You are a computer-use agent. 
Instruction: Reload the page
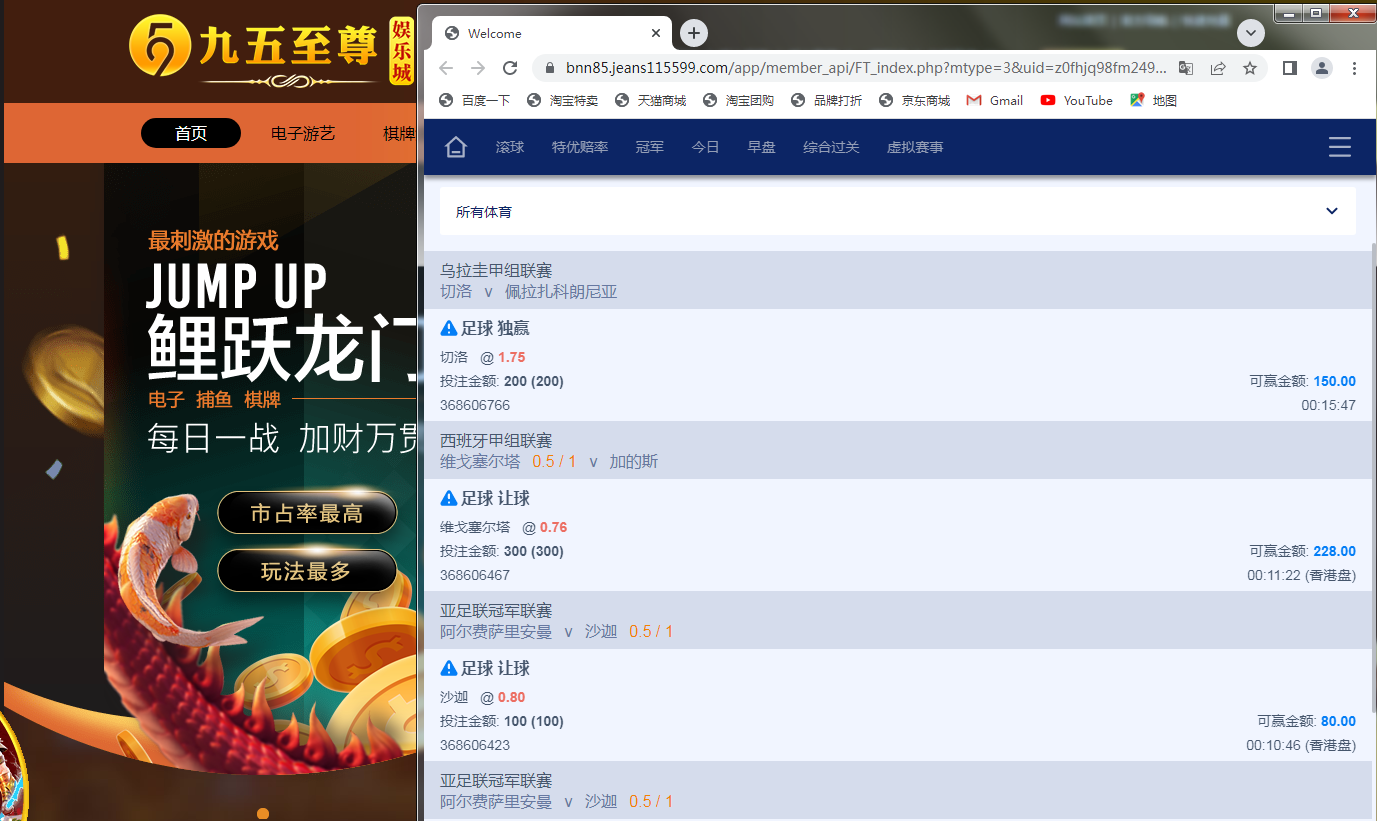pyautogui.click(x=510, y=68)
